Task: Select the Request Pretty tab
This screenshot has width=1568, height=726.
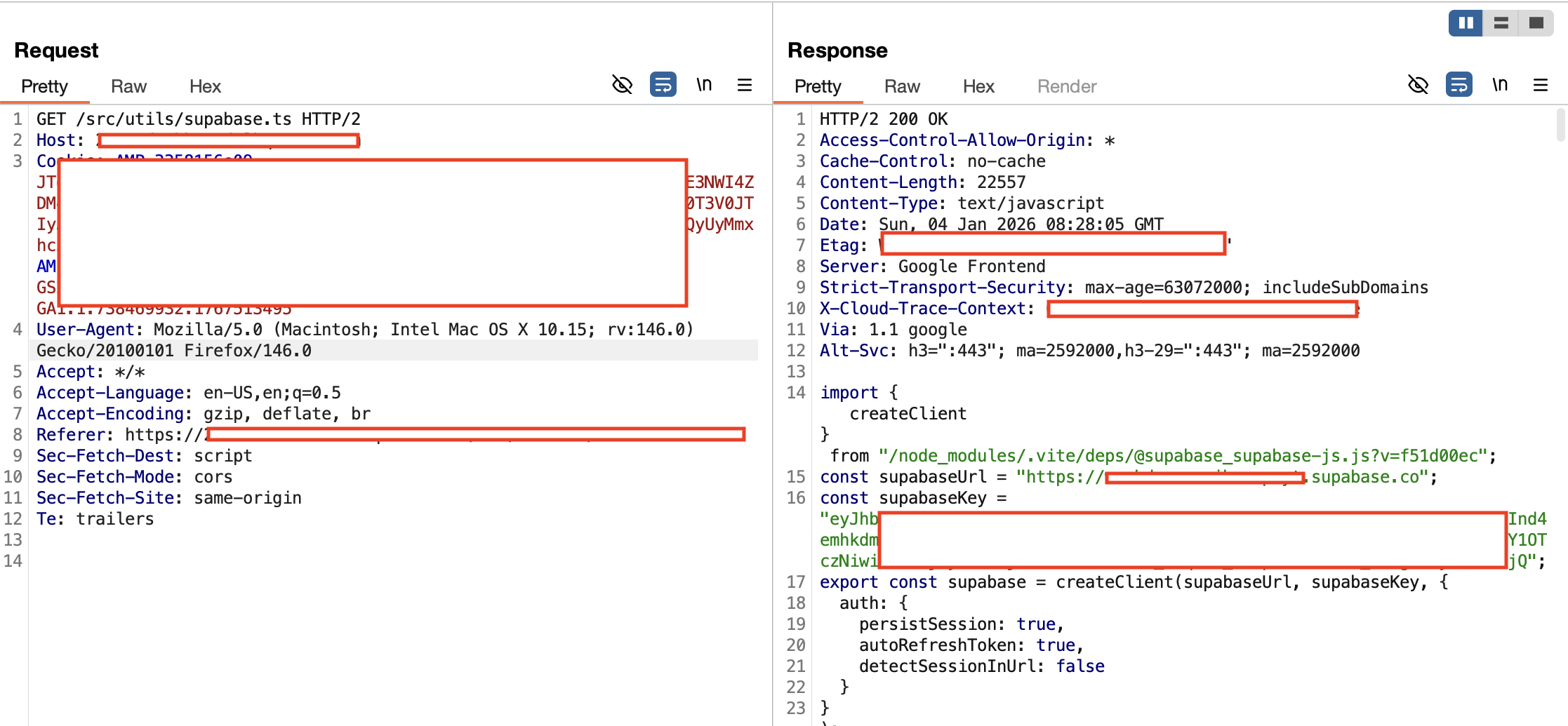Action: (x=44, y=86)
